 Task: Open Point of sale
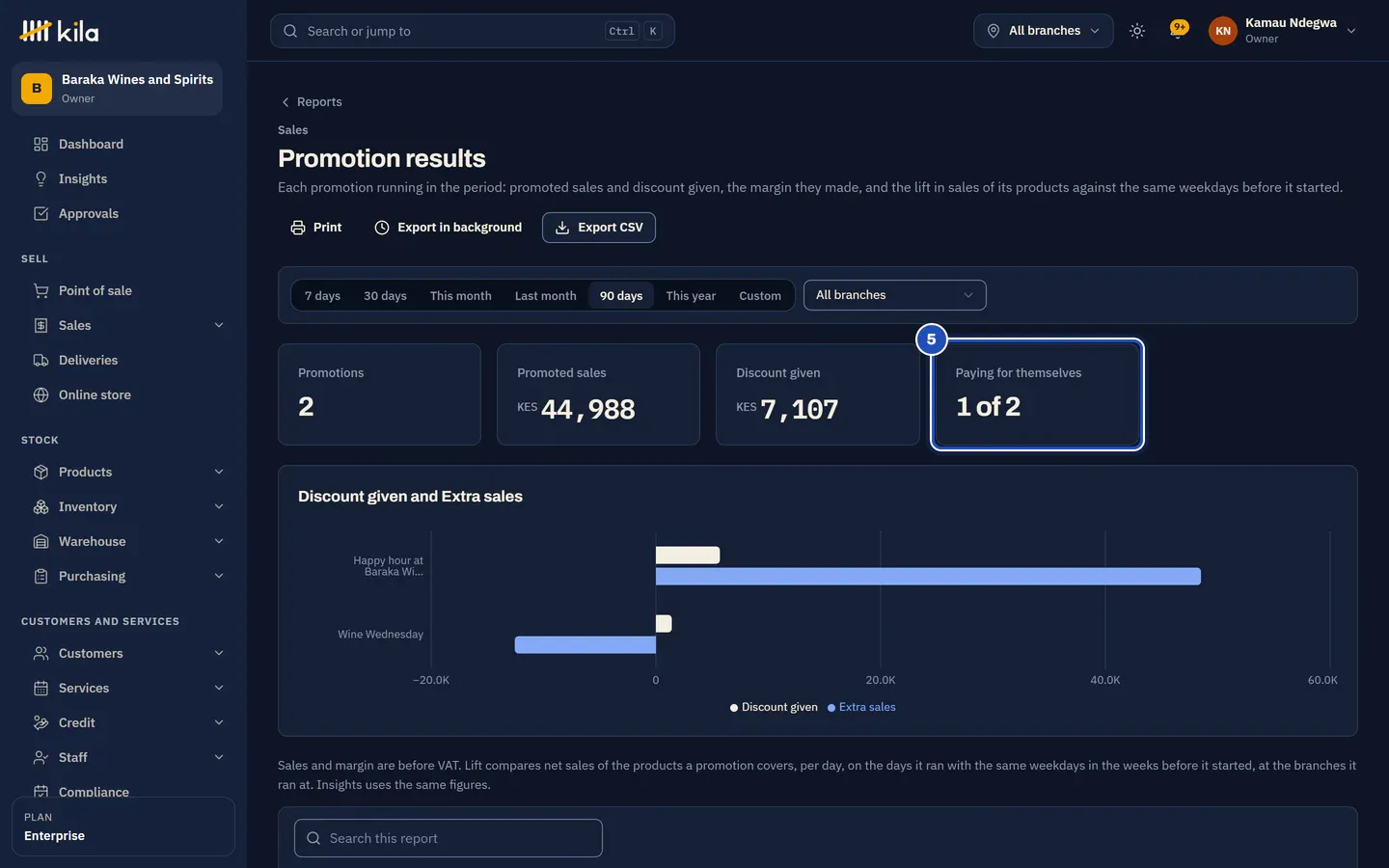click(x=123, y=291)
